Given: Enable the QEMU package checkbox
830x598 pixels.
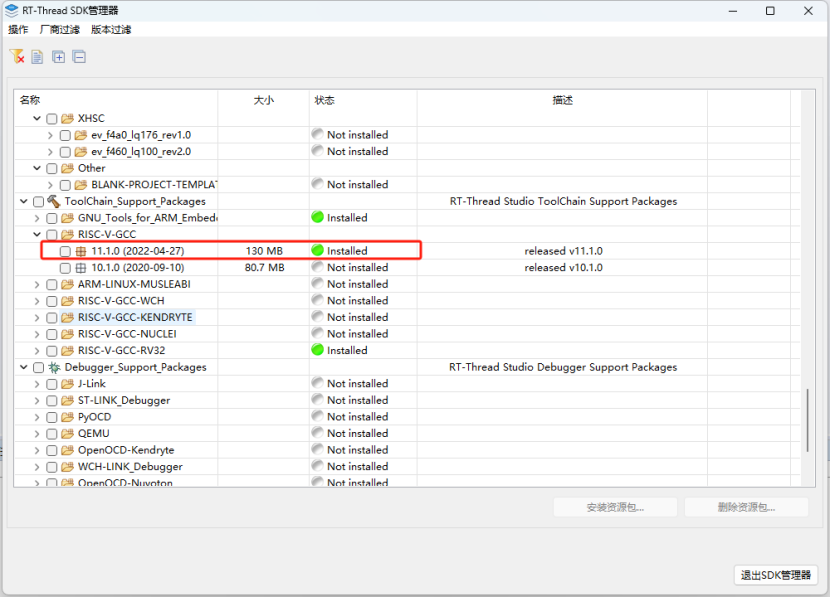Looking at the screenshot, I should [x=51, y=434].
